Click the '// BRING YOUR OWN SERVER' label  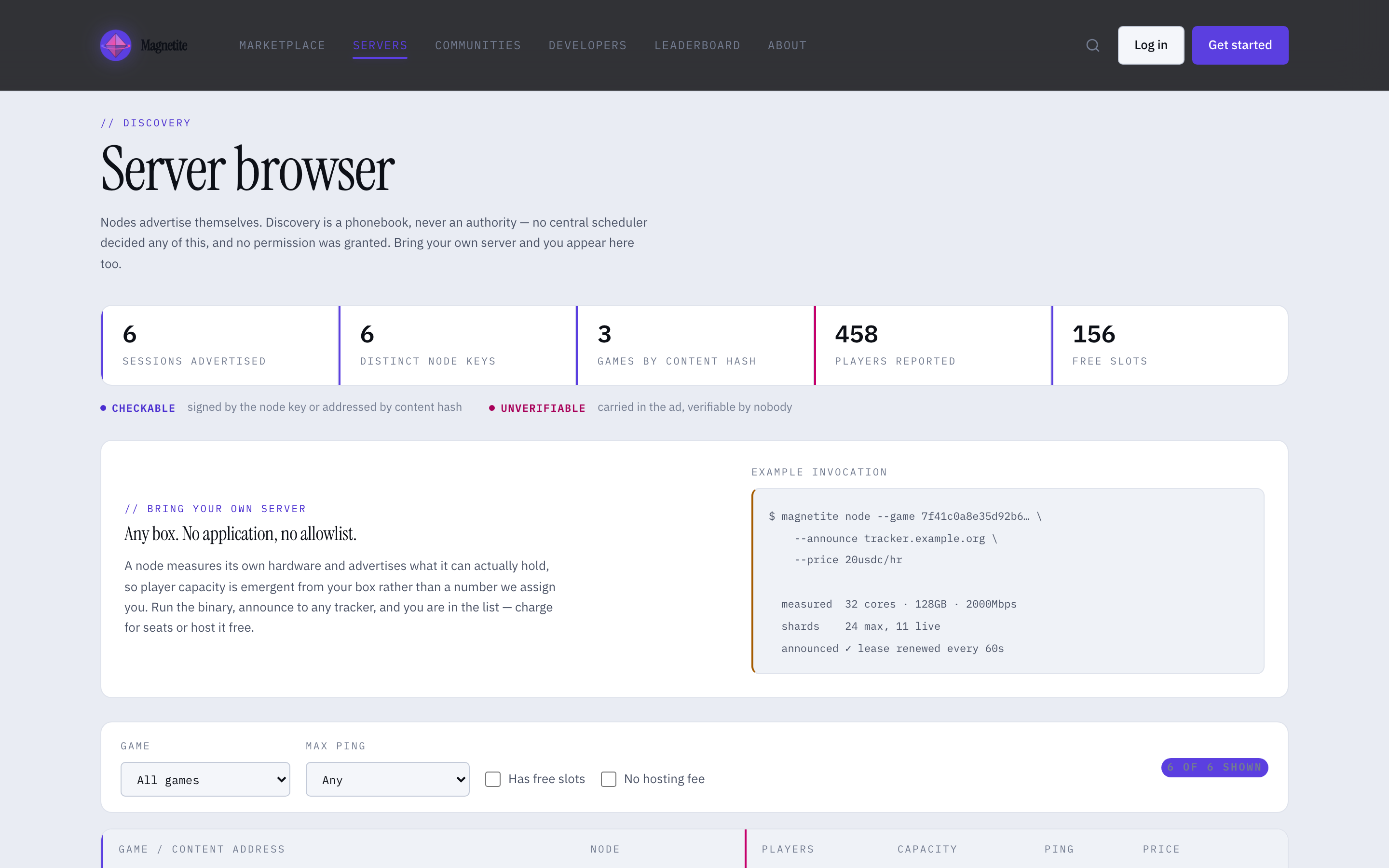pos(215,509)
